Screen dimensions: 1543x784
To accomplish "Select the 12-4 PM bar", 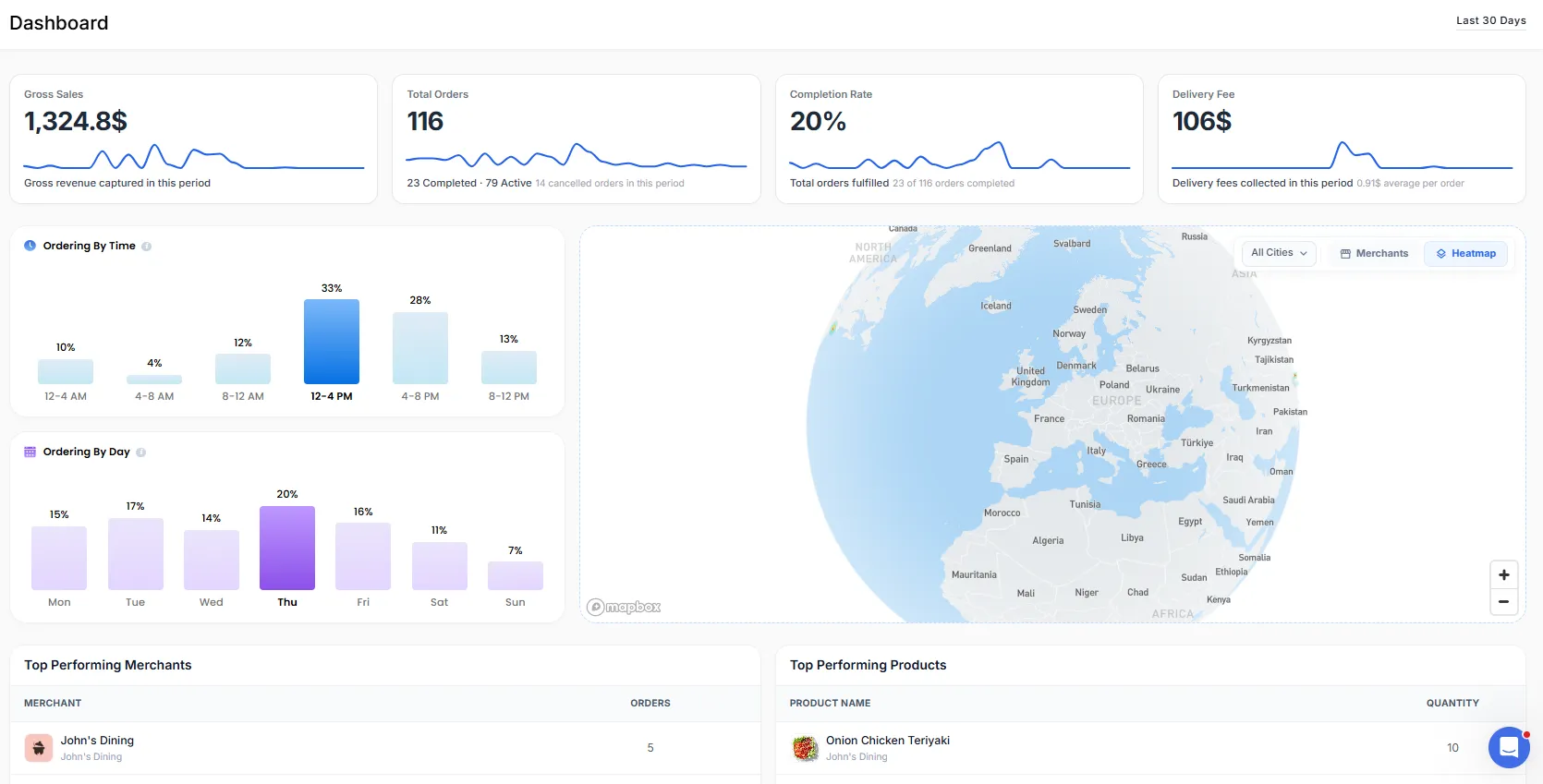I will pyautogui.click(x=332, y=342).
